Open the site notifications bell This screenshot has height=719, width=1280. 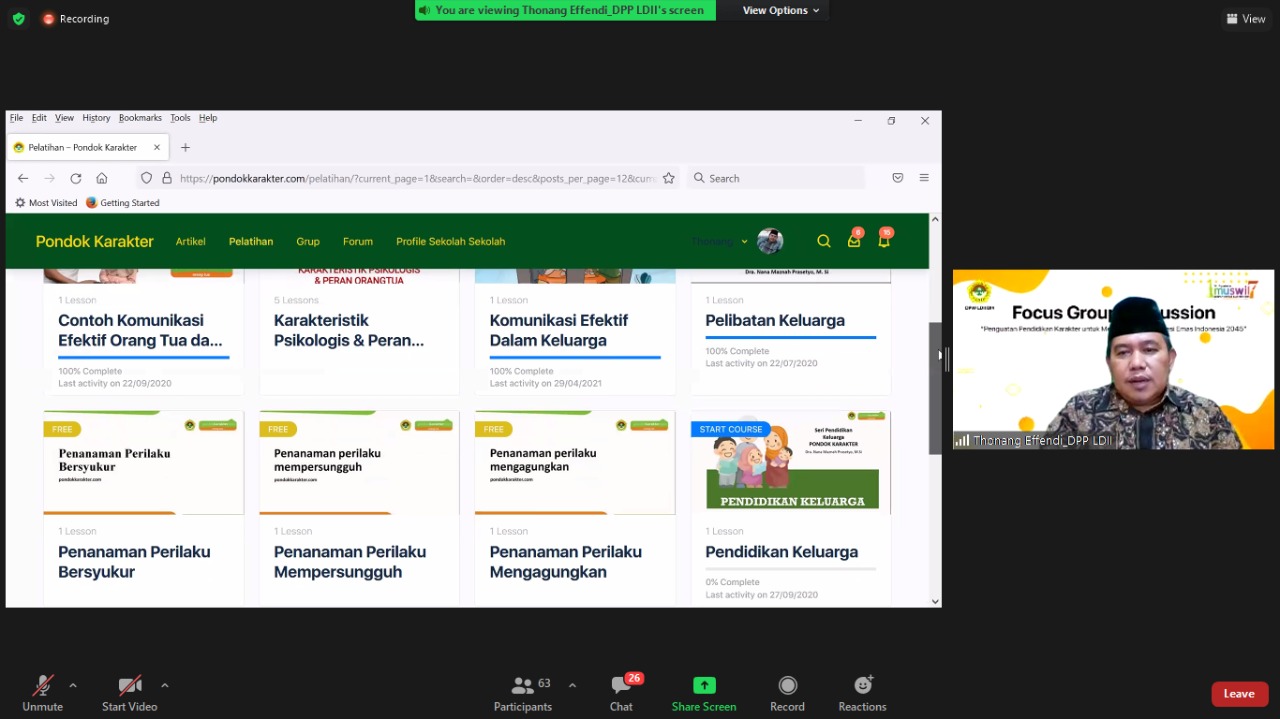click(x=884, y=241)
